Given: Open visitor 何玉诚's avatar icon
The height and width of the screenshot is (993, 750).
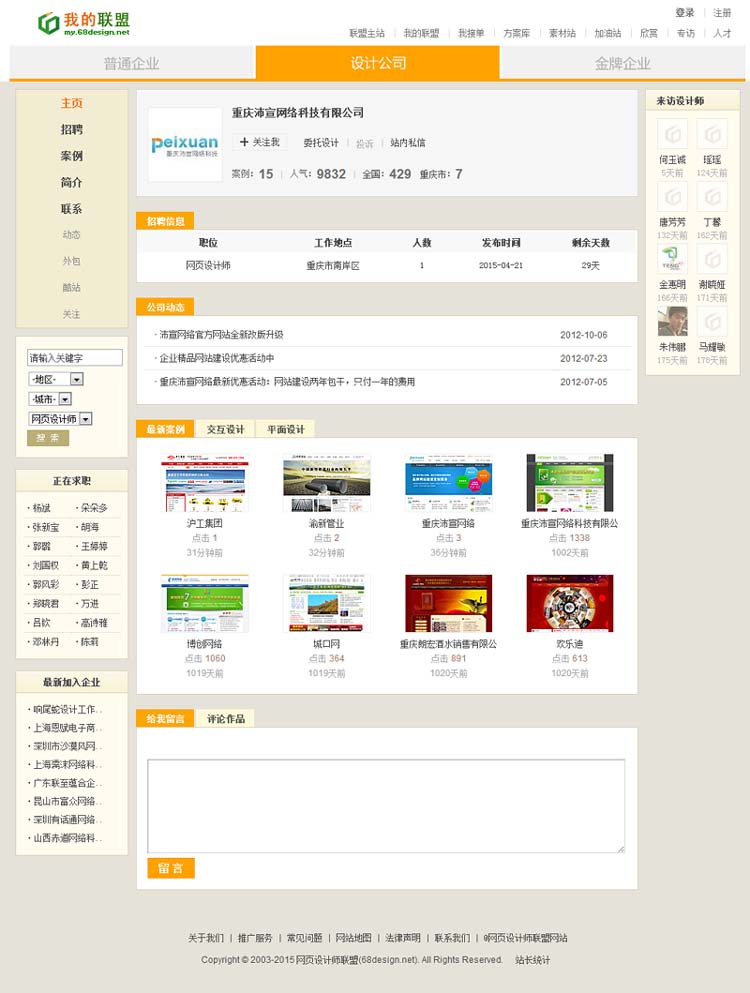Looking at the screenshot, I should click(672, 134).
